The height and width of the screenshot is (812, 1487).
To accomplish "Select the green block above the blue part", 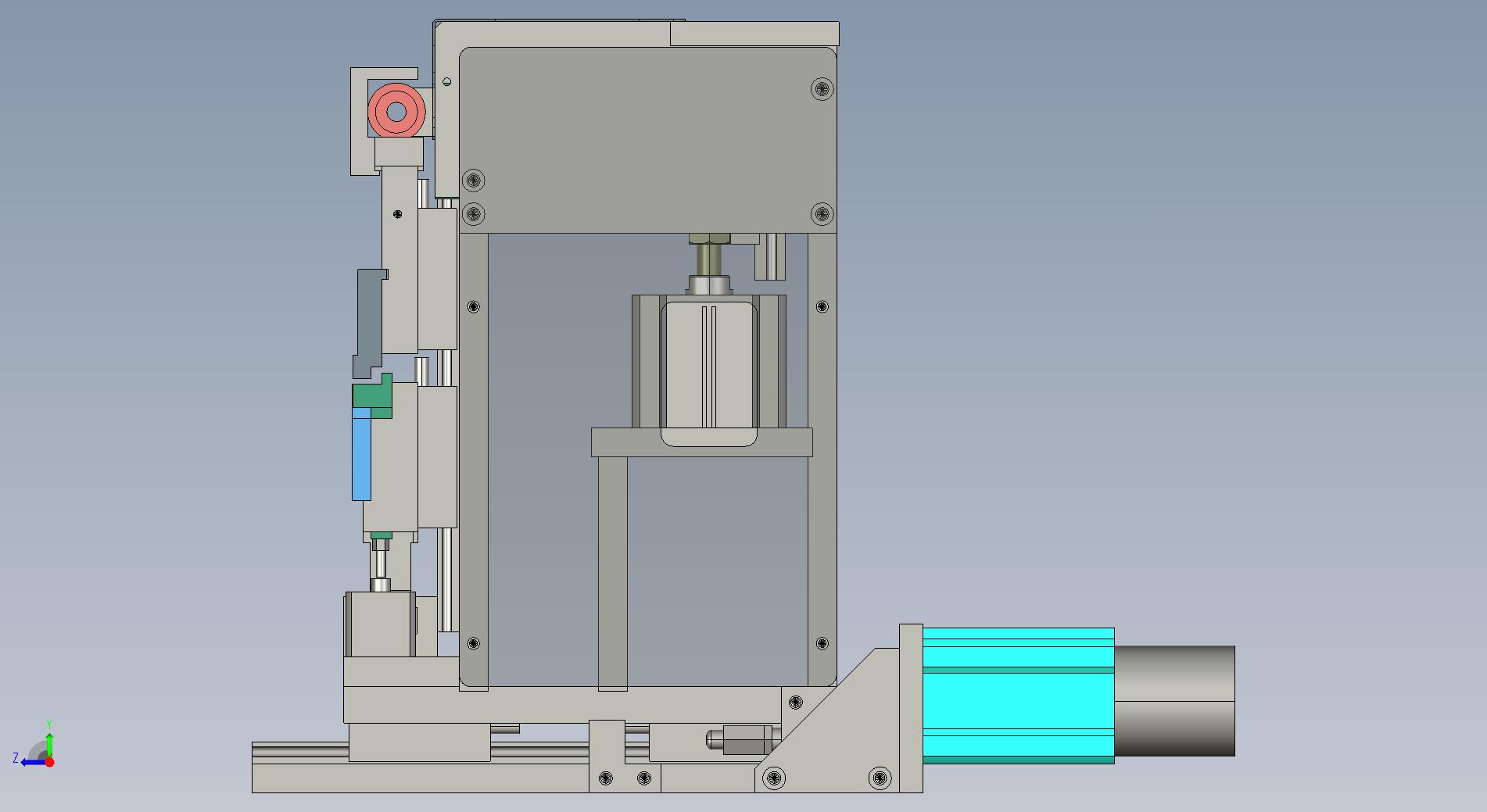I will pos(372,396).
